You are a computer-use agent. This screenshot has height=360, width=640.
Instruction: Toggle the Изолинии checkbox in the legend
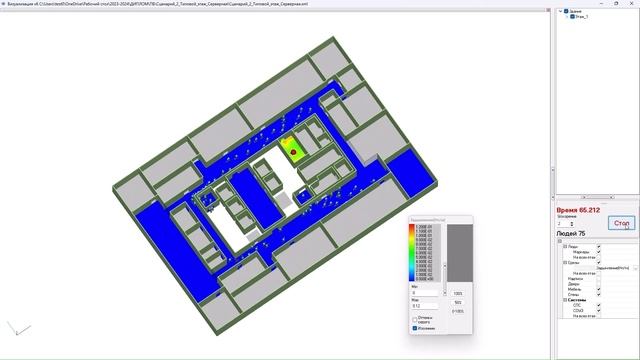pos(415,328)
